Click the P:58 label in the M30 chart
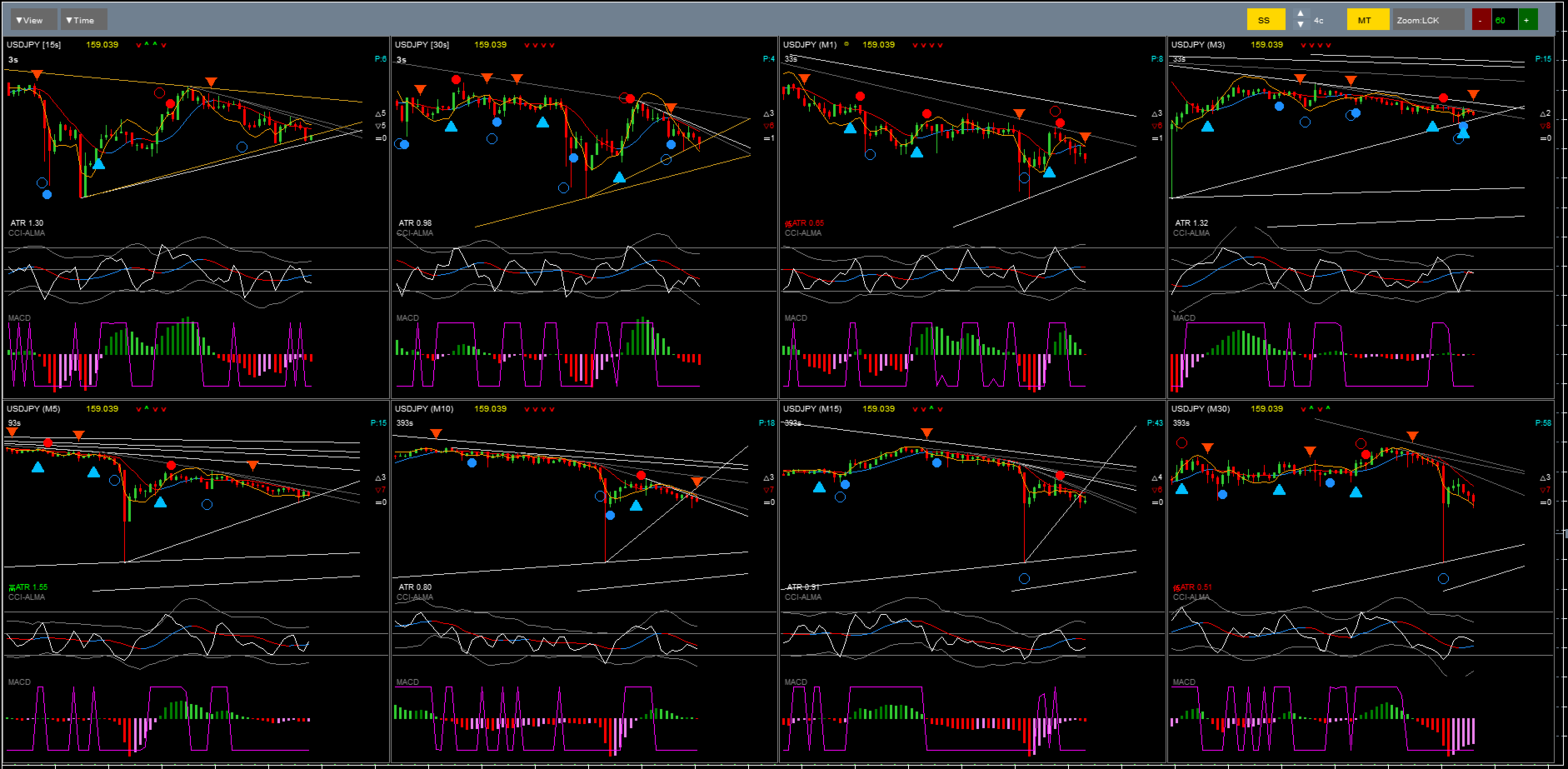 coord(1543,423)
